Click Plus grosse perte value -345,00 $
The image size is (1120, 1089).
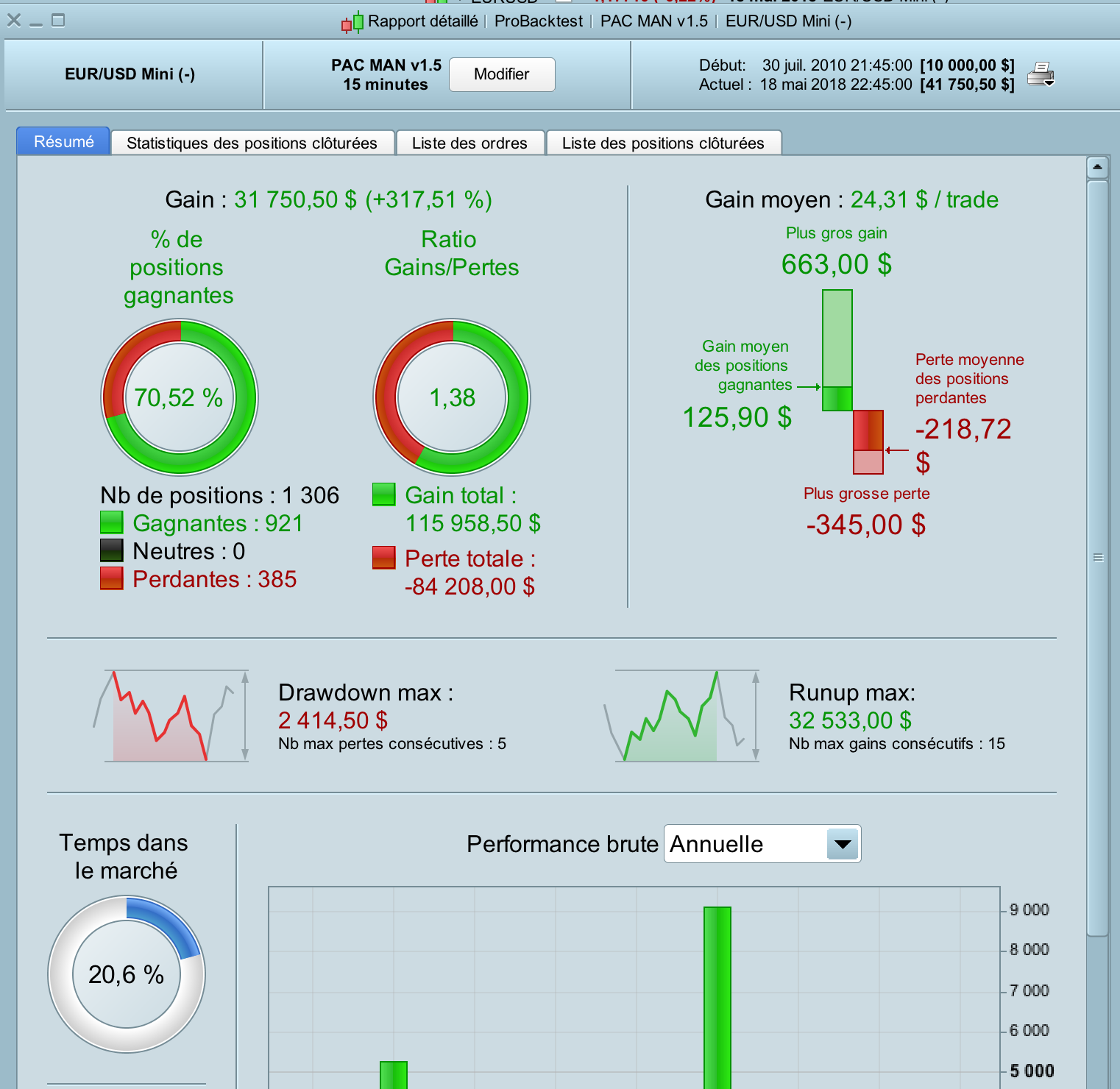point(866,525)
